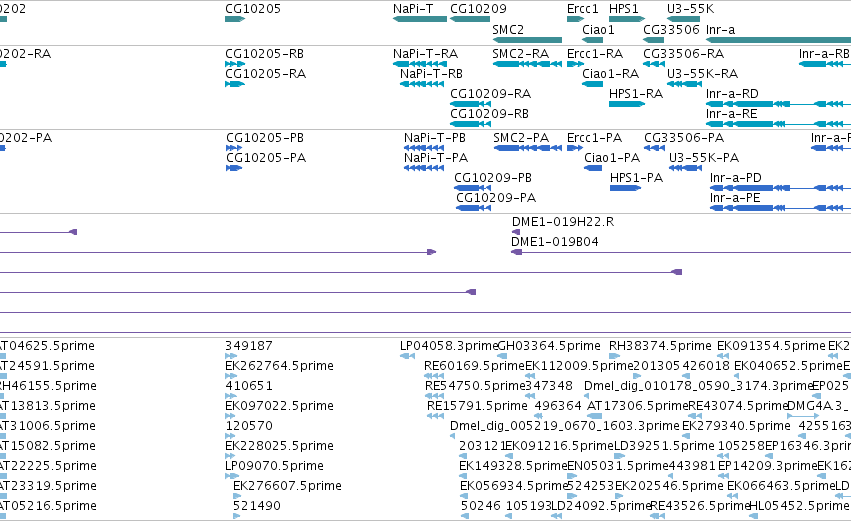Click the arrow glyph beneath HPS1-PA

tap(626, 188)
